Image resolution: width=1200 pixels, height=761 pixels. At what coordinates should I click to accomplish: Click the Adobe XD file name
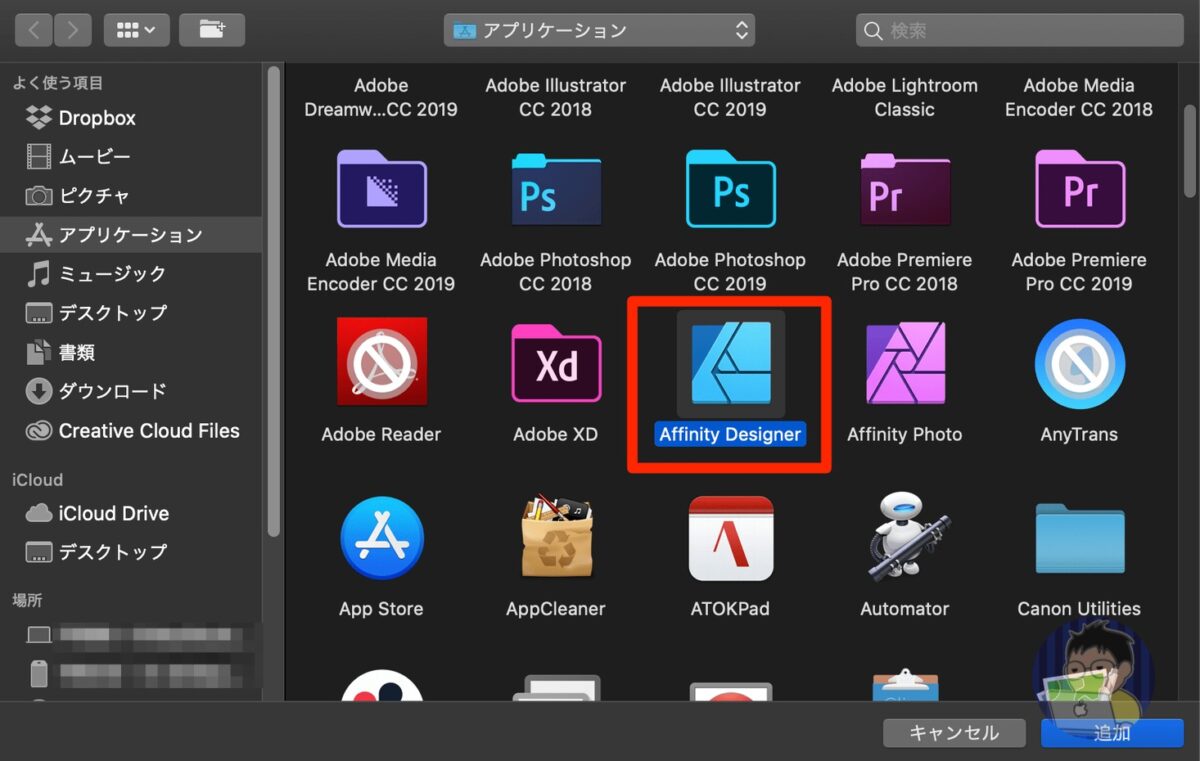point(556,434)
